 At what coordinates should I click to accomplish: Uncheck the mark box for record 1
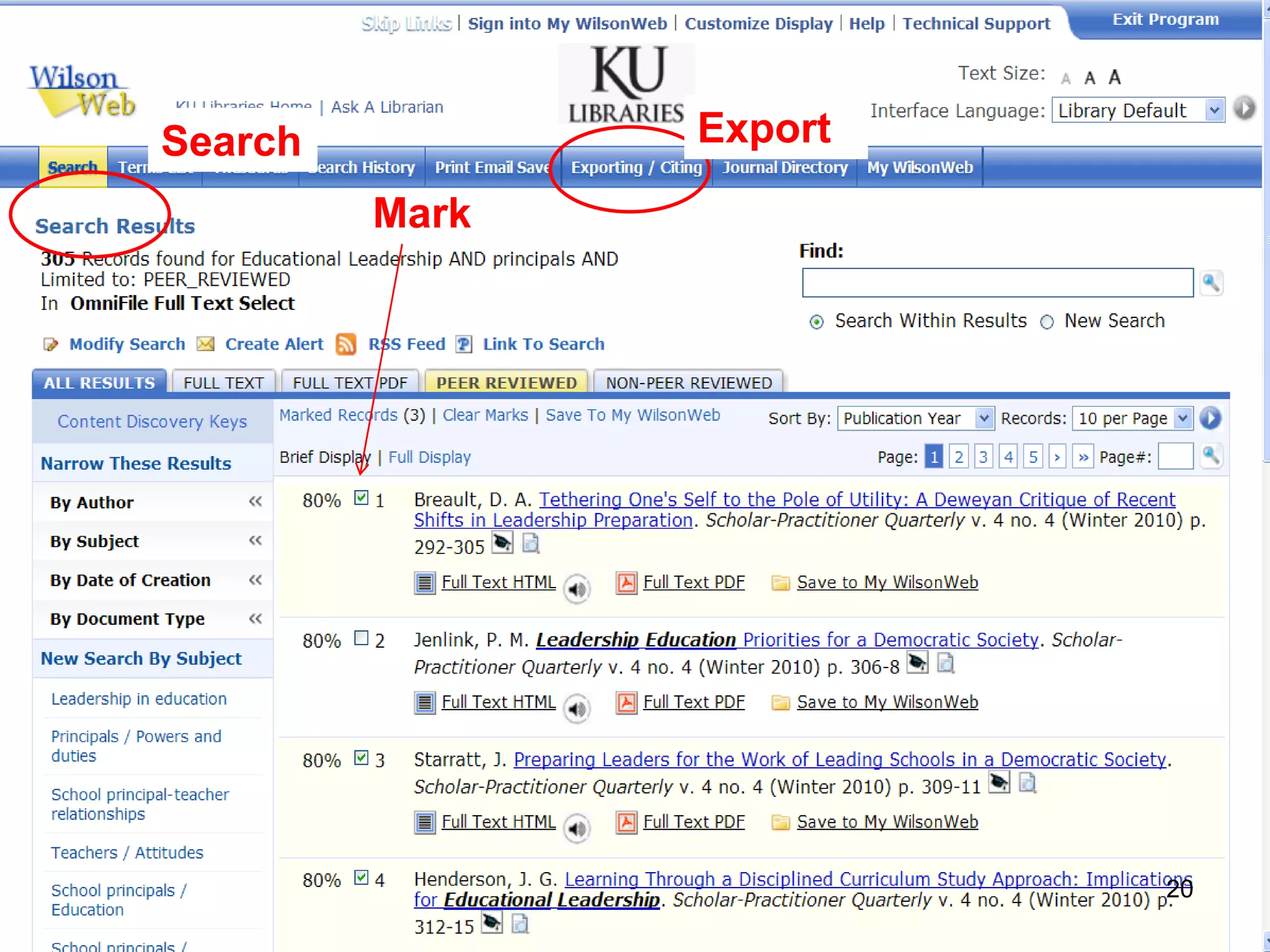361,498
